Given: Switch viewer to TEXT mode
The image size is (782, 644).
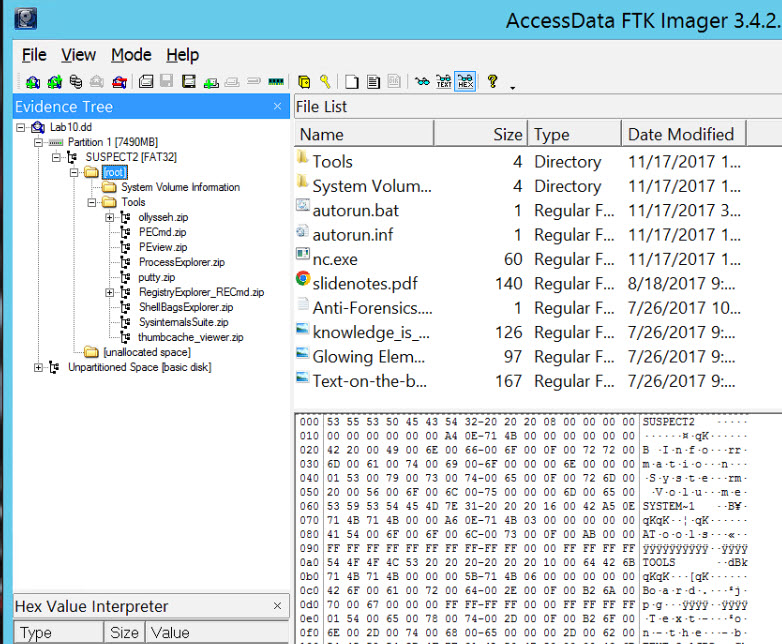Looking at the screenshot, I should tap(444, 82).
